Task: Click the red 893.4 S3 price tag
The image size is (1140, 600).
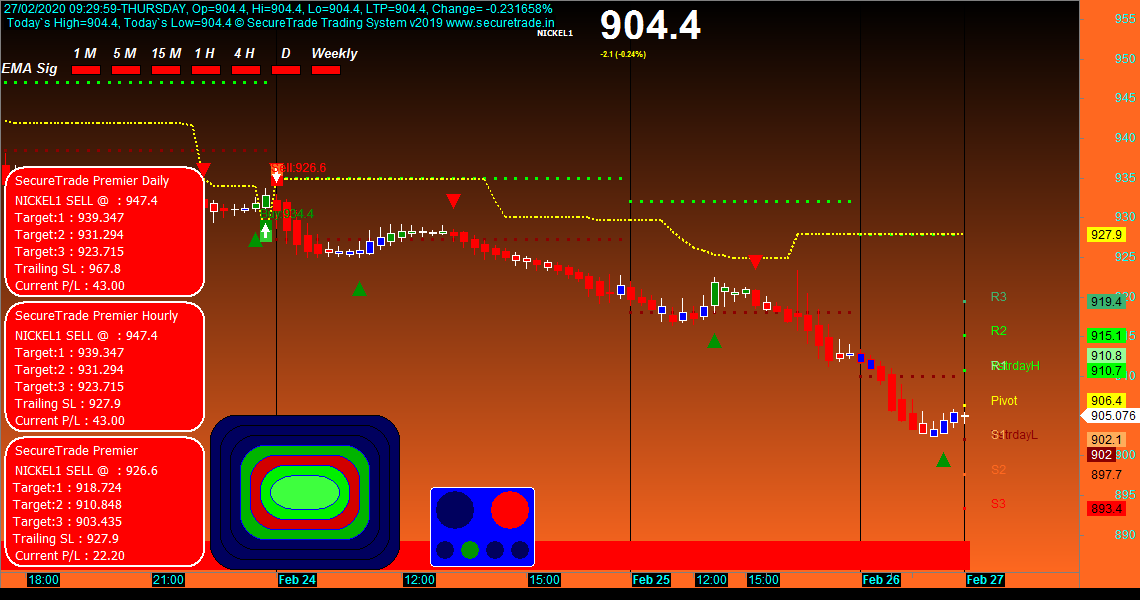Action: (1107, 508)
